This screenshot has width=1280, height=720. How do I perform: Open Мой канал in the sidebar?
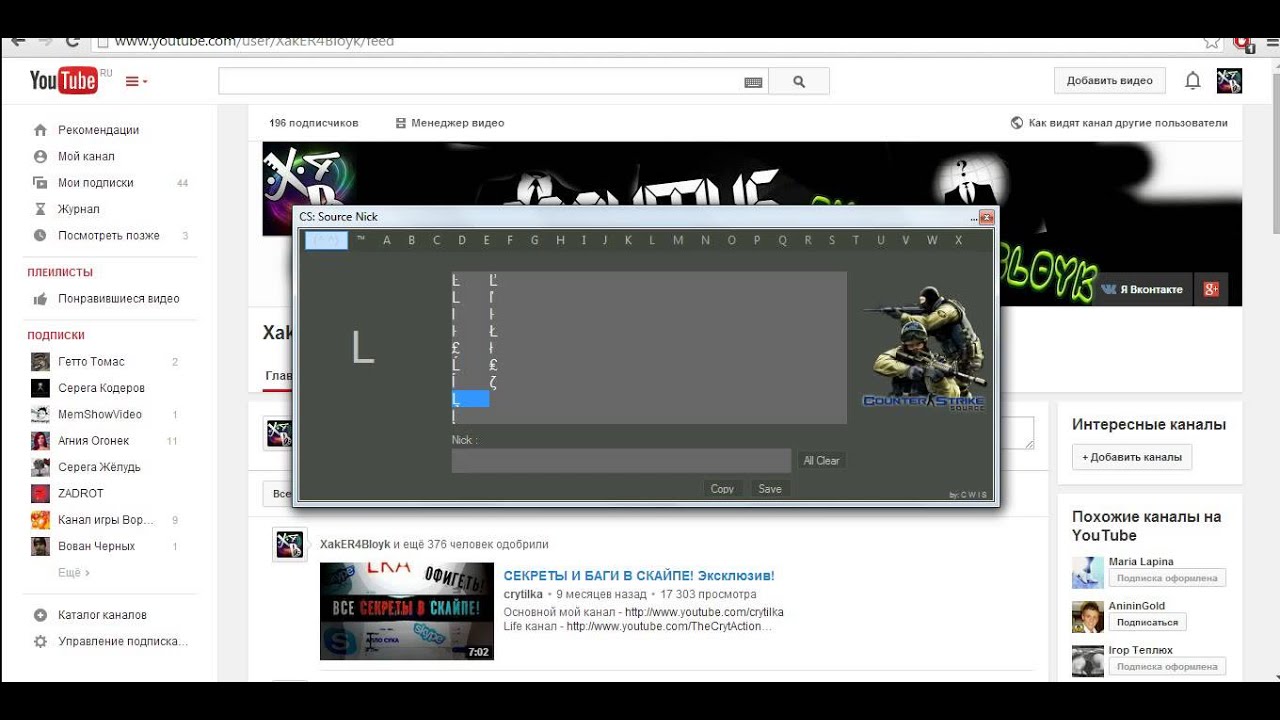coord(86,156)
